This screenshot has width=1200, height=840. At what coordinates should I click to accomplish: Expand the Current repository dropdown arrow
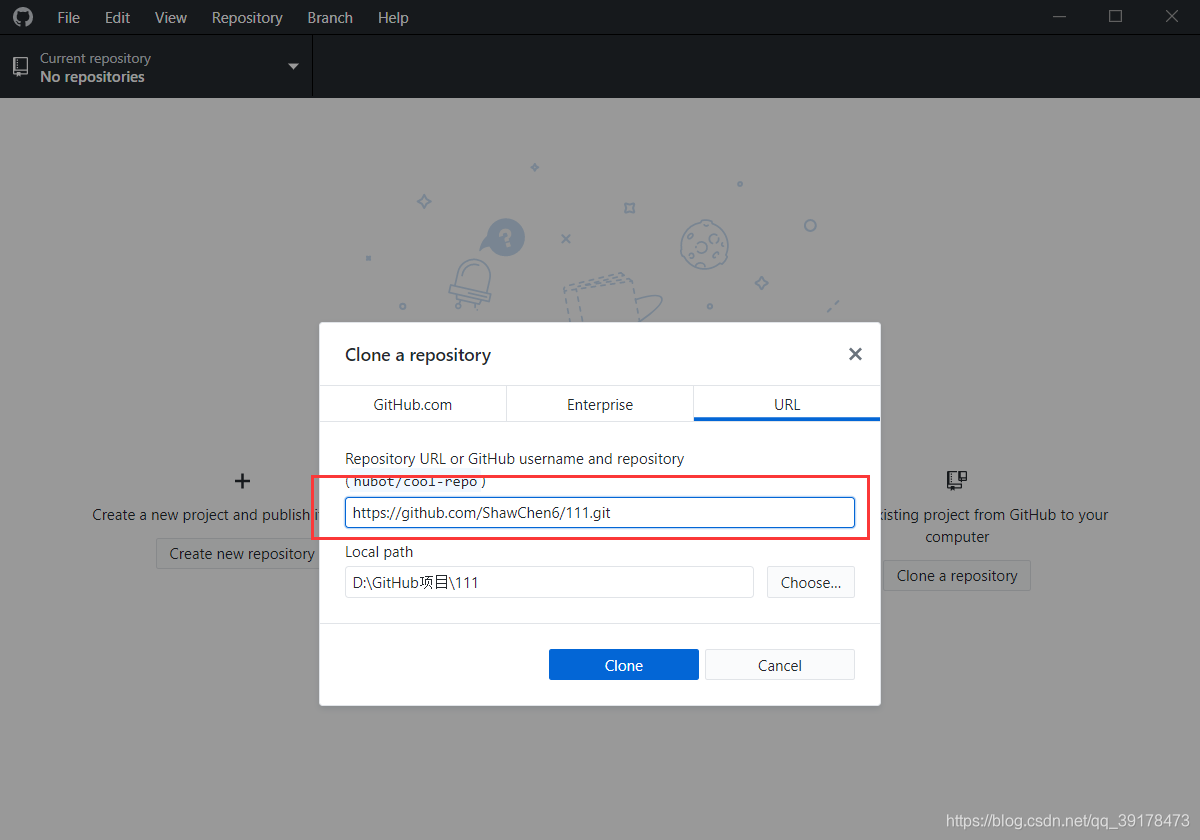click(293, 67)
